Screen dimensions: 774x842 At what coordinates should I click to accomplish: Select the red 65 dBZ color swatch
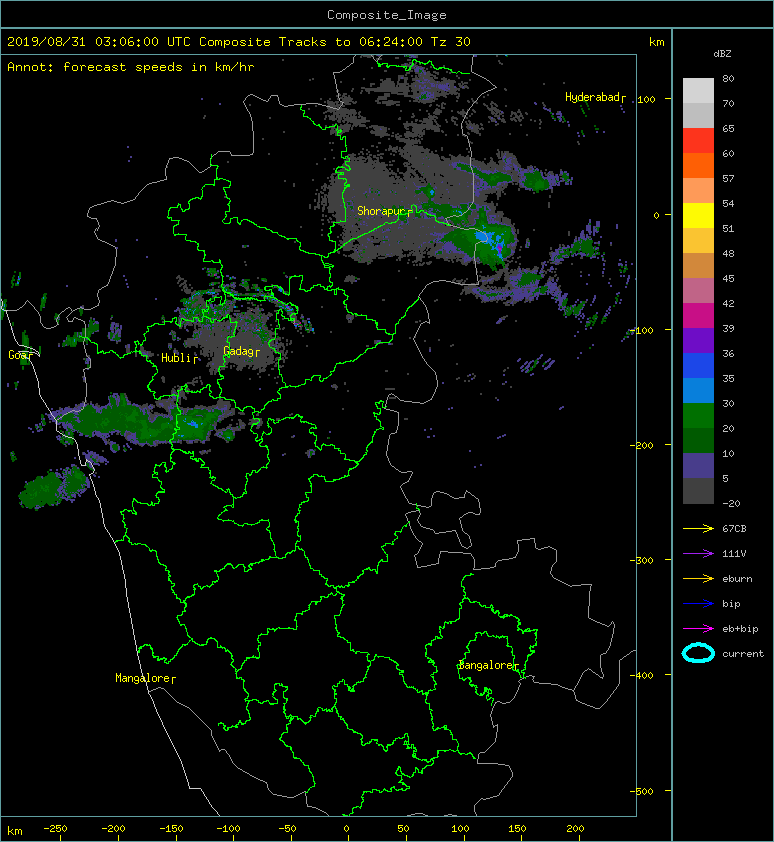pyautogui.click(x=698, y=140)
